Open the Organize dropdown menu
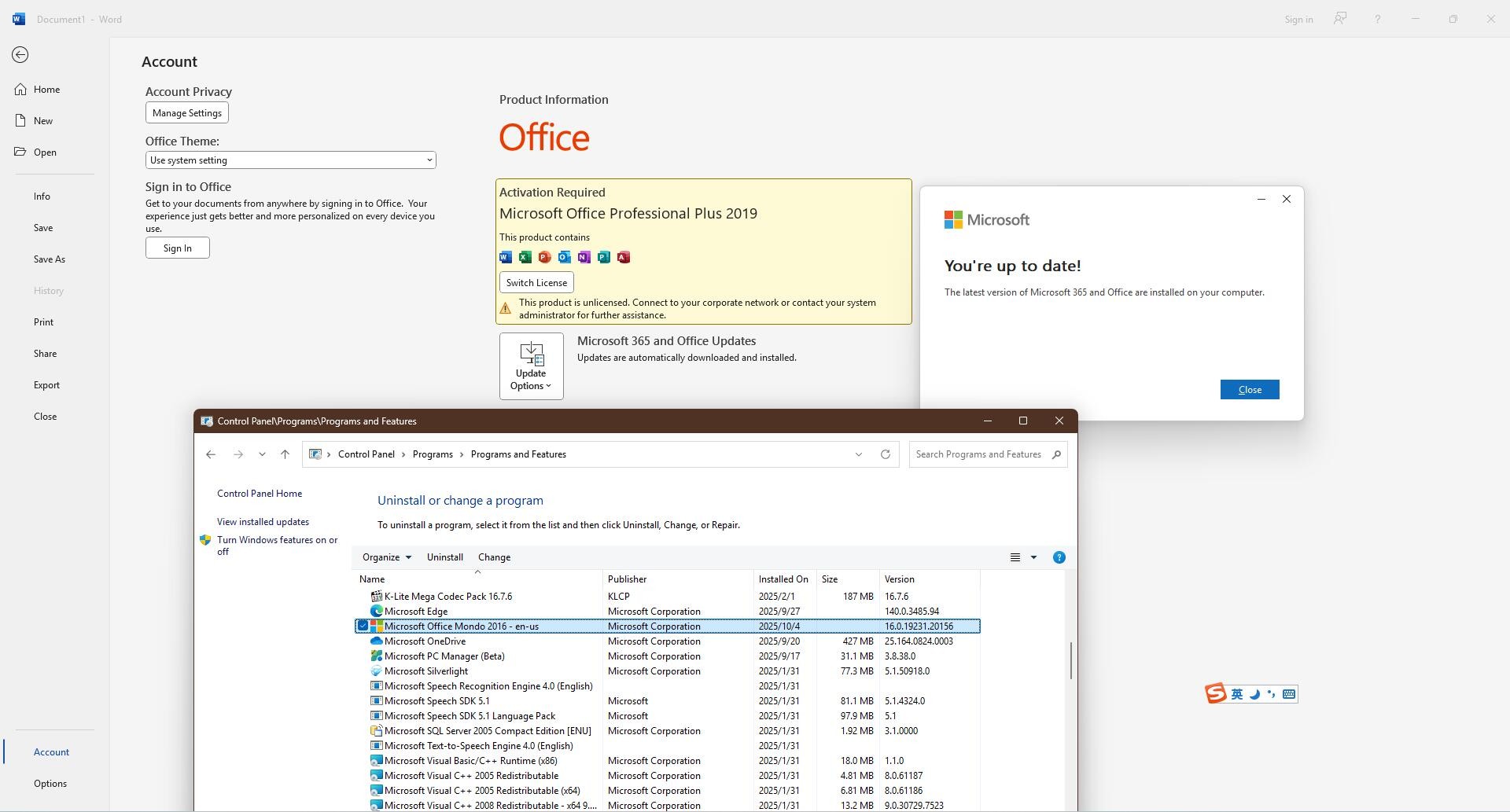The width and height of the screenshot is (1510, 812). (386, 557)
